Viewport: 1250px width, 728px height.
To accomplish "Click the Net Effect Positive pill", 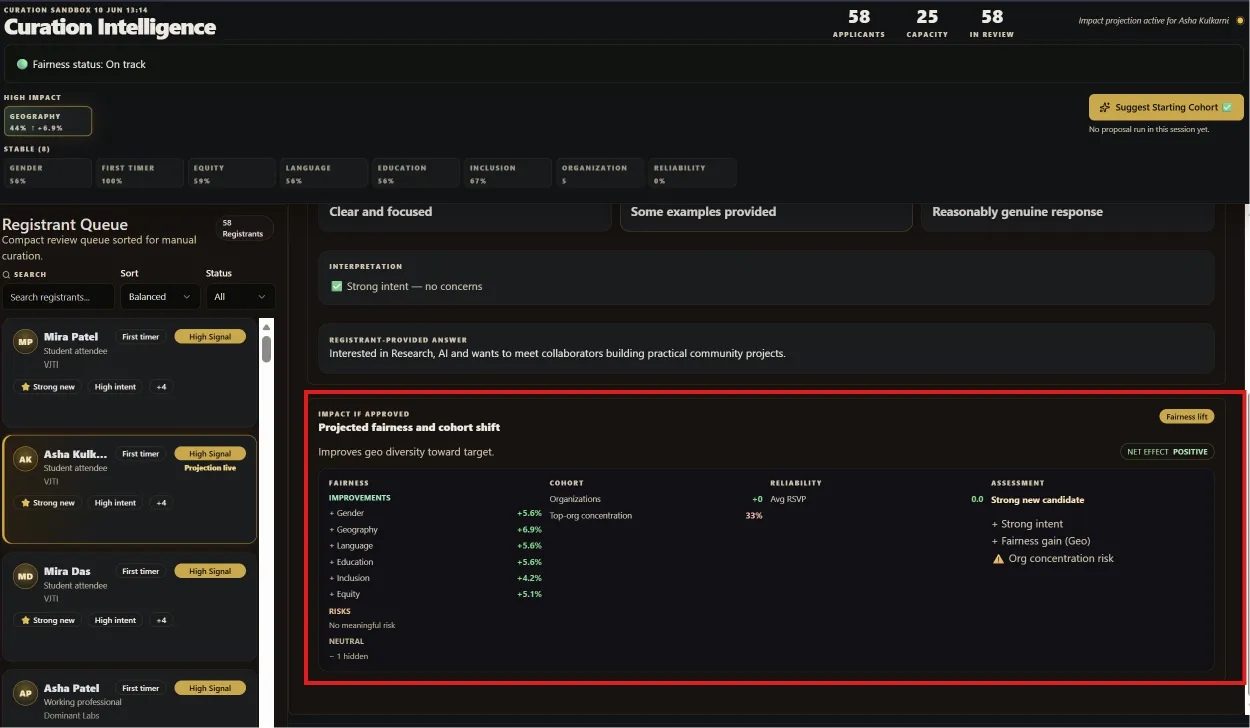I will [1167, 451].
